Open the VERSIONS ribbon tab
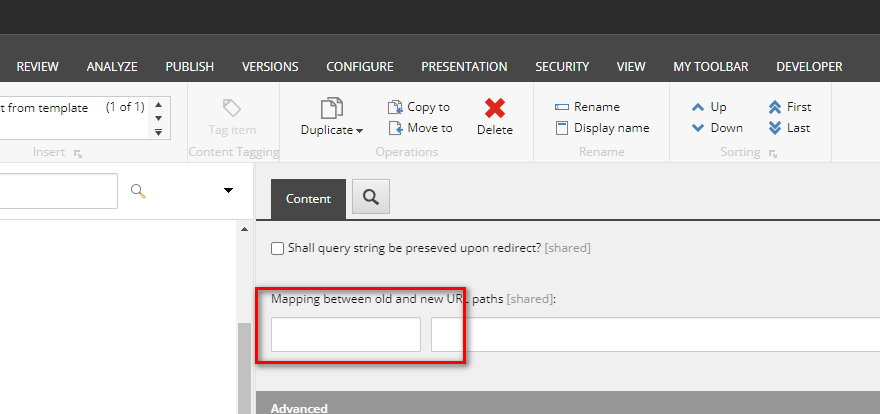 270,67
